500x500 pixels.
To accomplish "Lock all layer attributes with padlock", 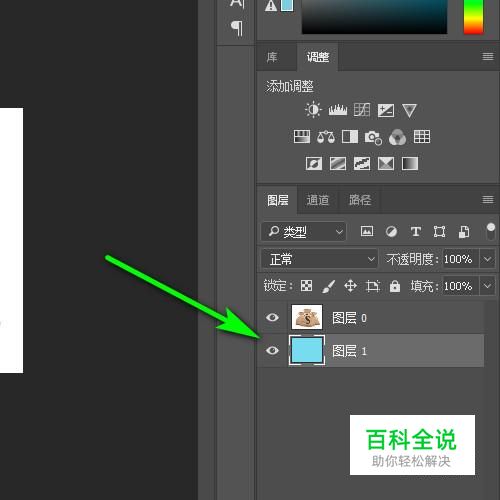I will (395, 286).
